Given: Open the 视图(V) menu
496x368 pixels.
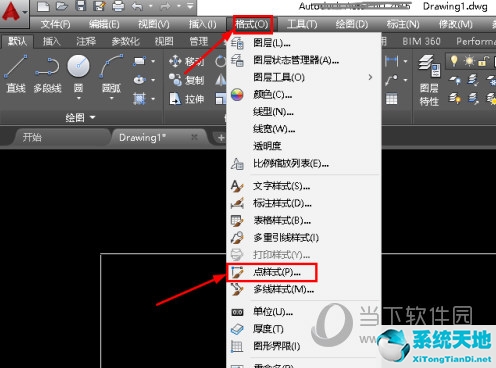Looking at the screenshot, I should [x=154, y=24].
